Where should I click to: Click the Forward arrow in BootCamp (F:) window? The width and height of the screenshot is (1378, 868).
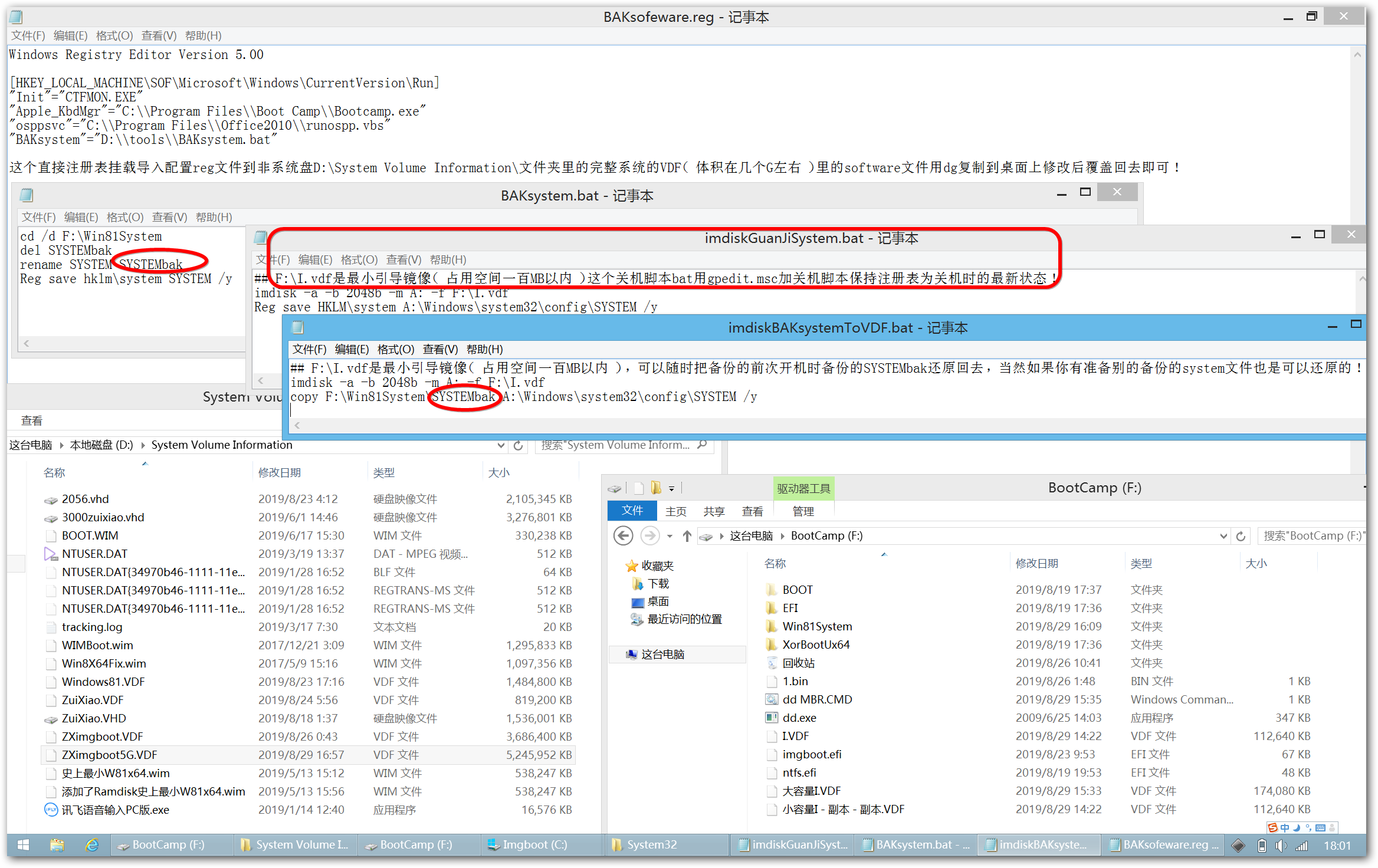click(650, 536)
